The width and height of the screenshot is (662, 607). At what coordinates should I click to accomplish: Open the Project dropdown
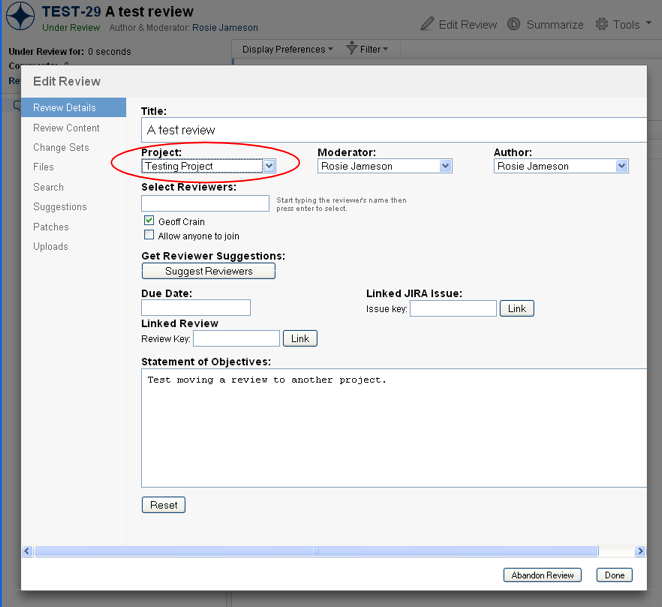209,166
